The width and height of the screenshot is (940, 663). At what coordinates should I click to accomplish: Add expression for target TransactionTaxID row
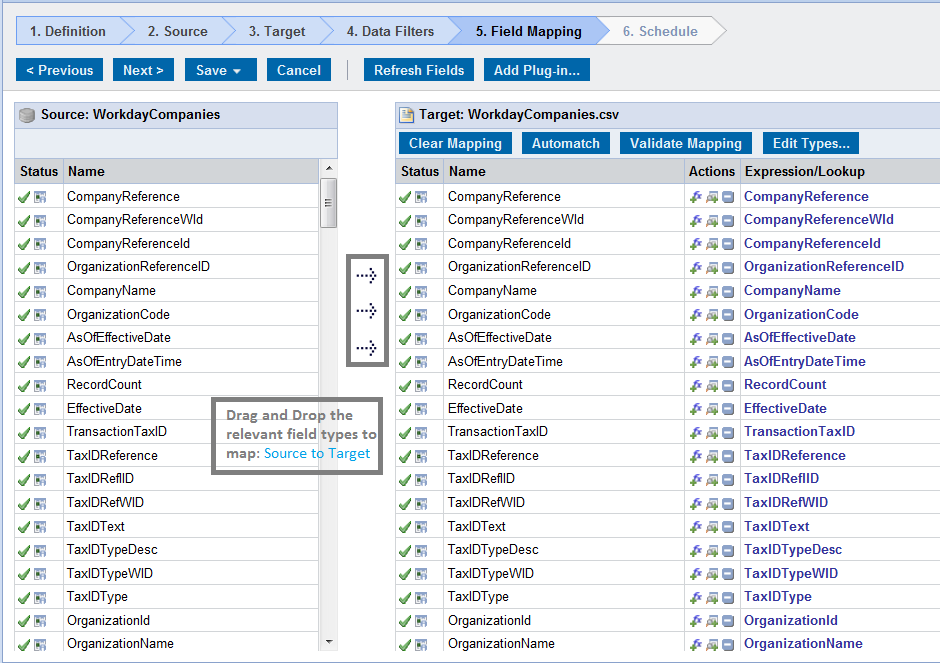pos(696,432)
